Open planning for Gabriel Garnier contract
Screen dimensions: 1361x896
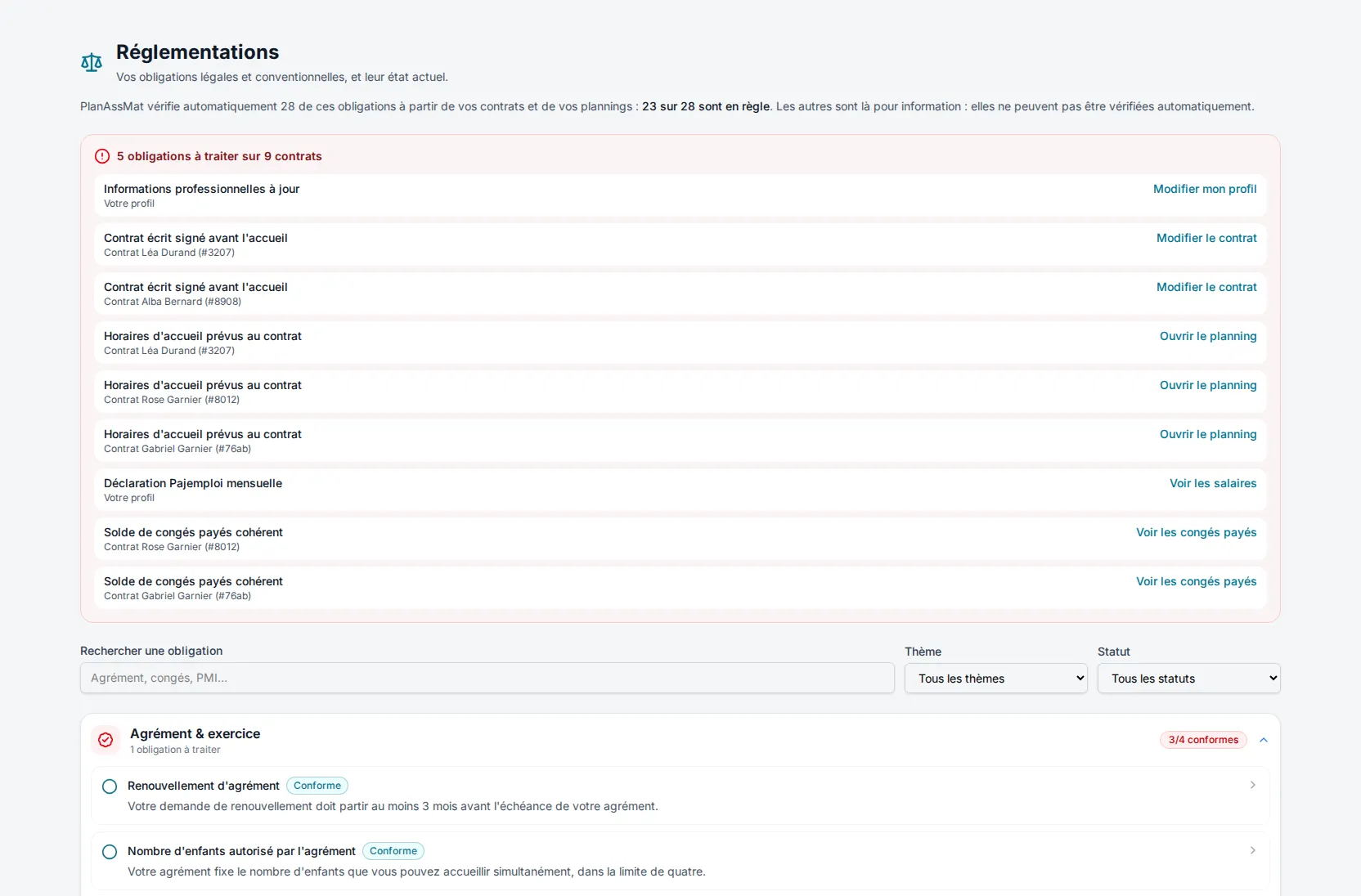(x=1208, y=434)
